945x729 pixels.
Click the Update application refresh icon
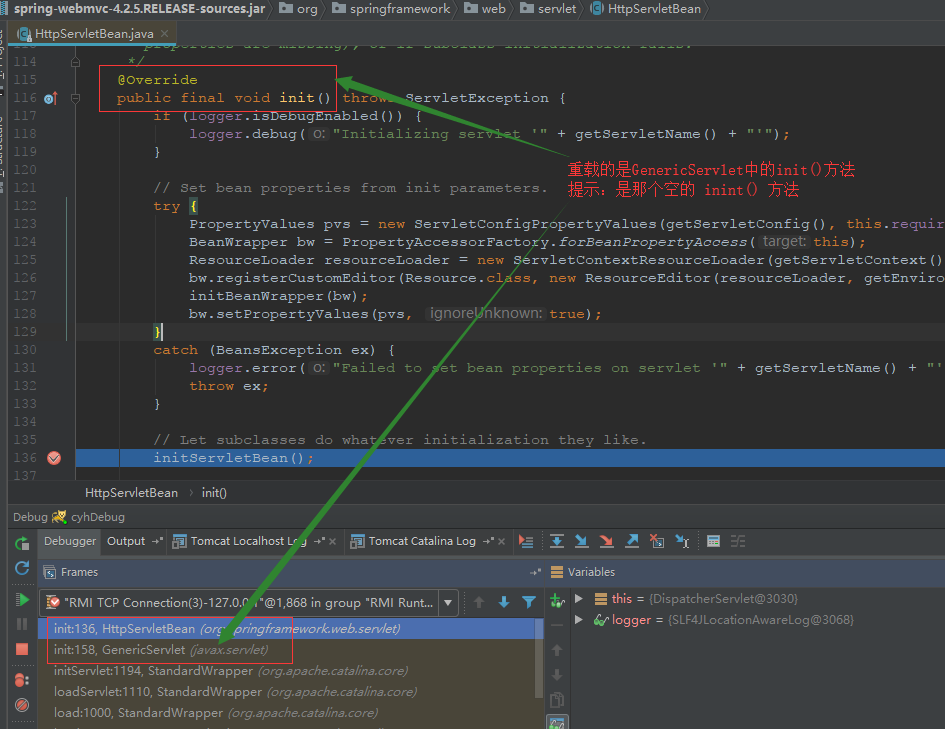pyautogui.click(x=22, y=568)
